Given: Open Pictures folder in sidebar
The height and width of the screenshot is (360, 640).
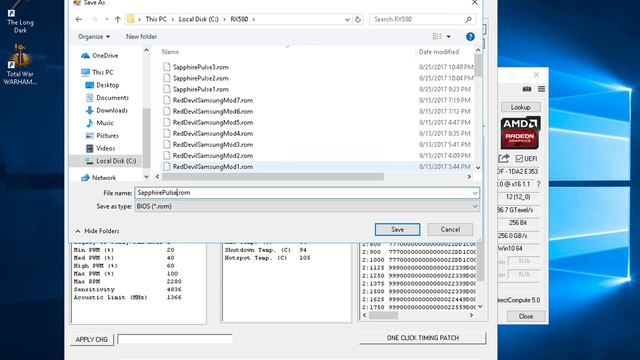Looking at the screenshot, I should (102, 136).
